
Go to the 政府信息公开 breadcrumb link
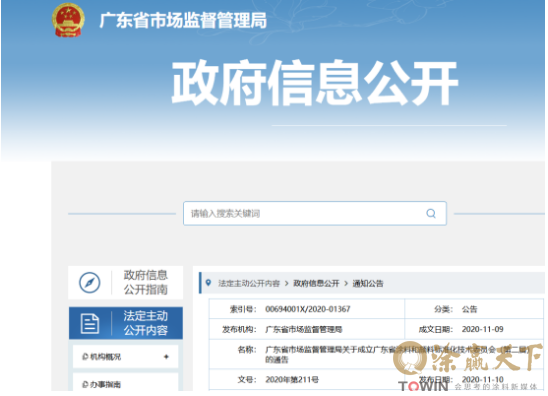point(316,283)
